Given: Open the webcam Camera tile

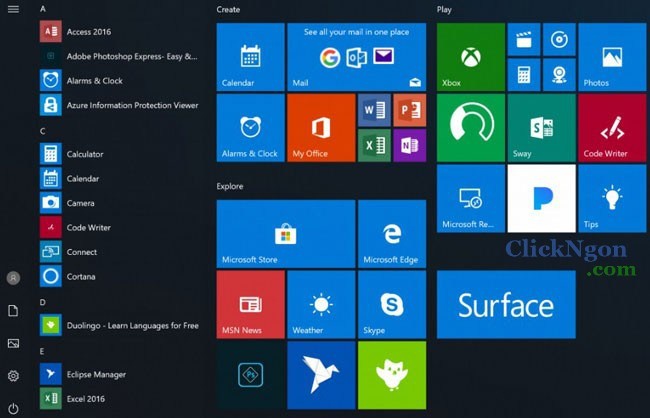Looking at the screenshot, I should pos(559,75).
